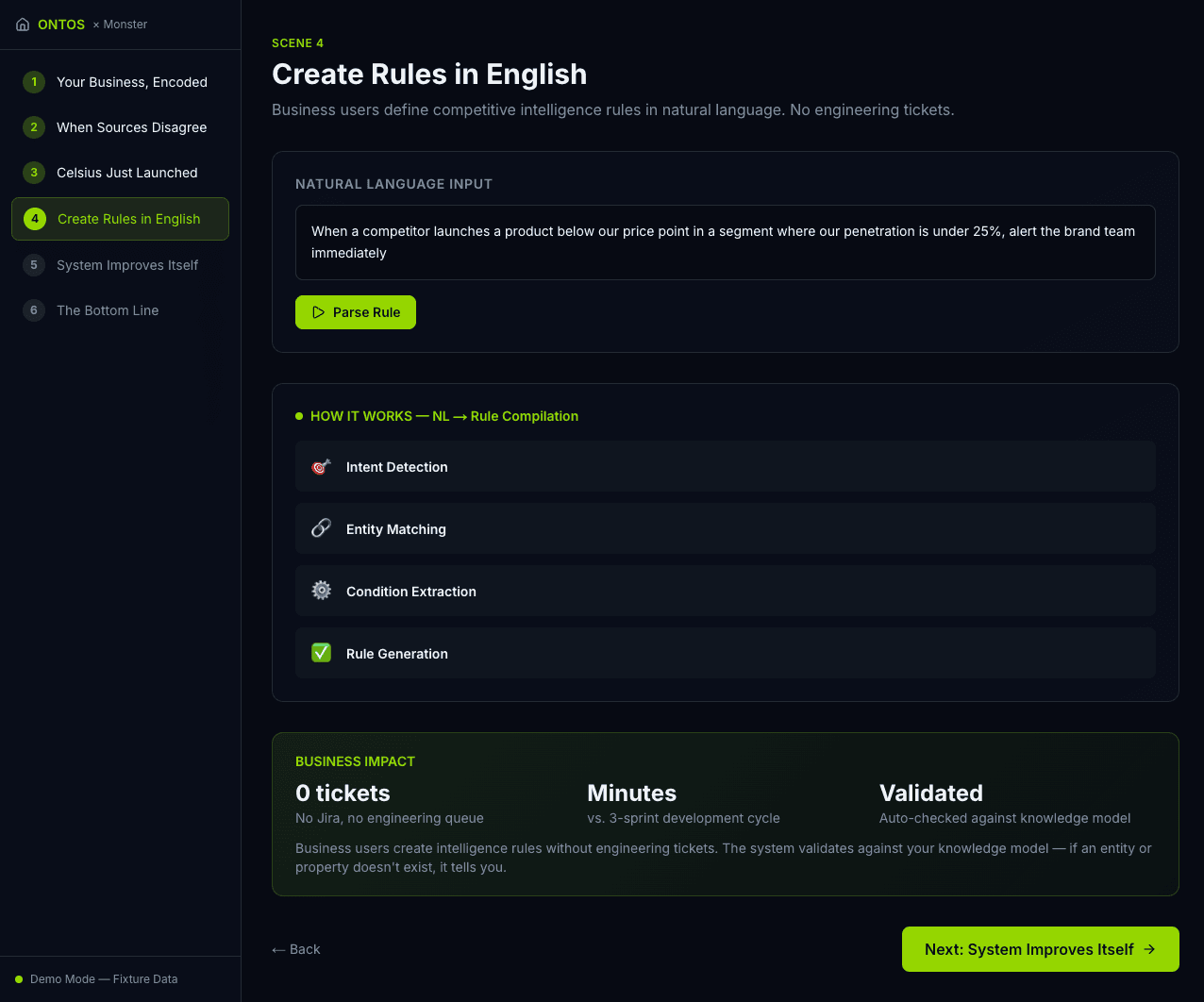Image resolution: width=1204 pixels, height=1002 pixels.
Task: Select the Intent Detection target icon
Action: pos(321,466)
